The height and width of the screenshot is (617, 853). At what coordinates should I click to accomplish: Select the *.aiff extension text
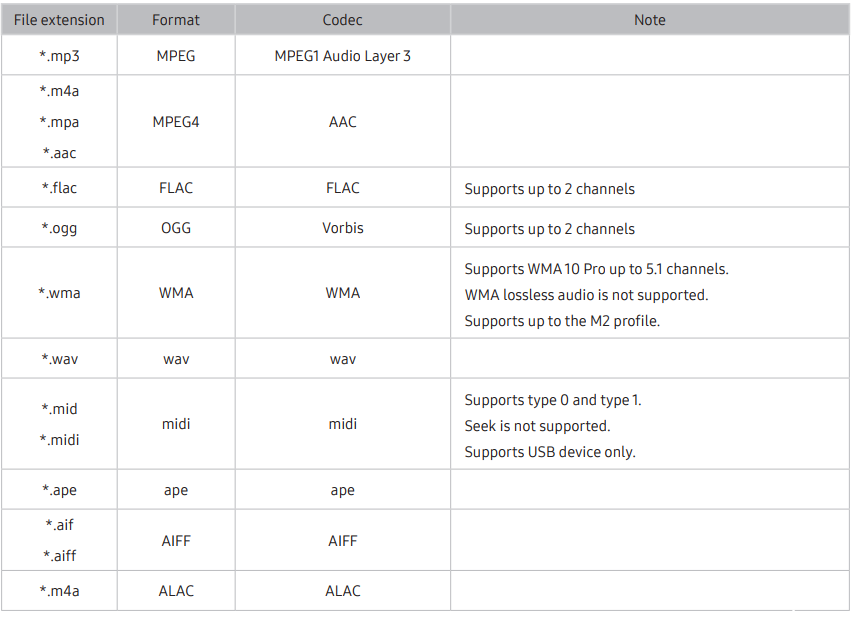tap(59, 556)
